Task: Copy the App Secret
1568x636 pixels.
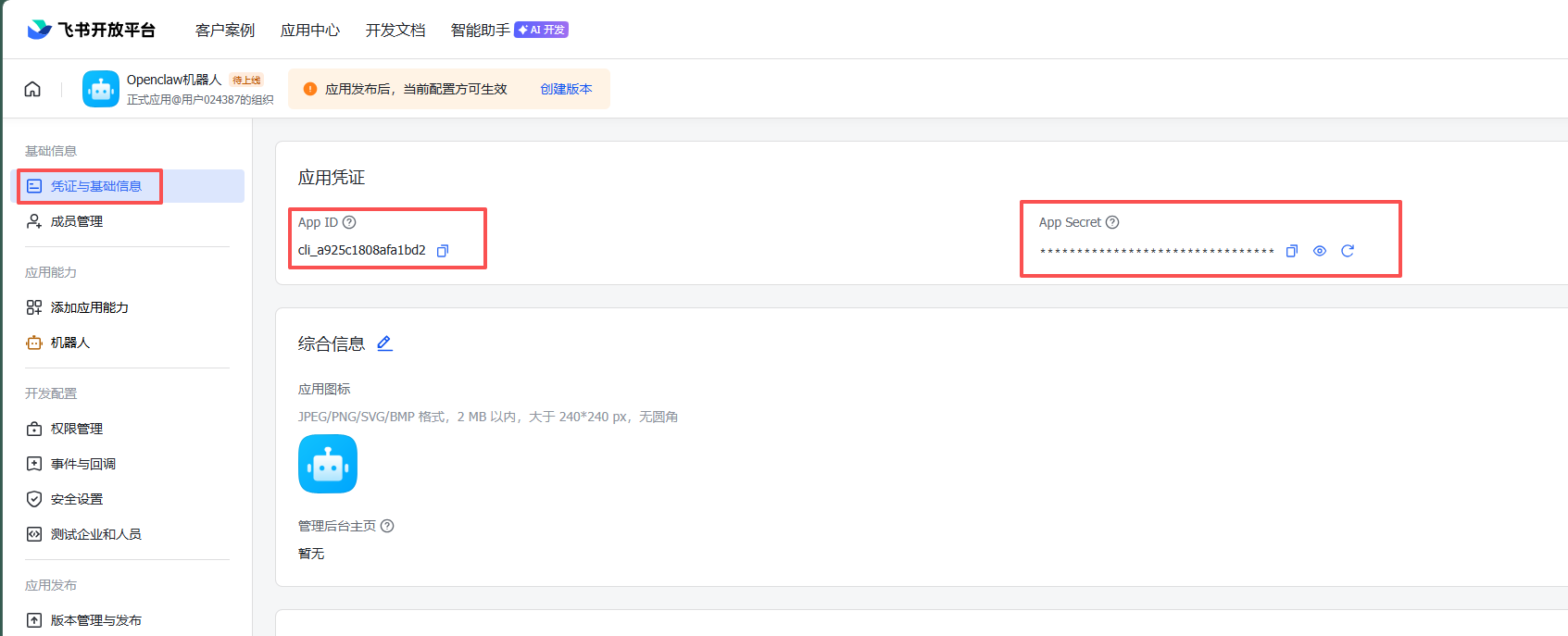Action: tap(1292, 251)
